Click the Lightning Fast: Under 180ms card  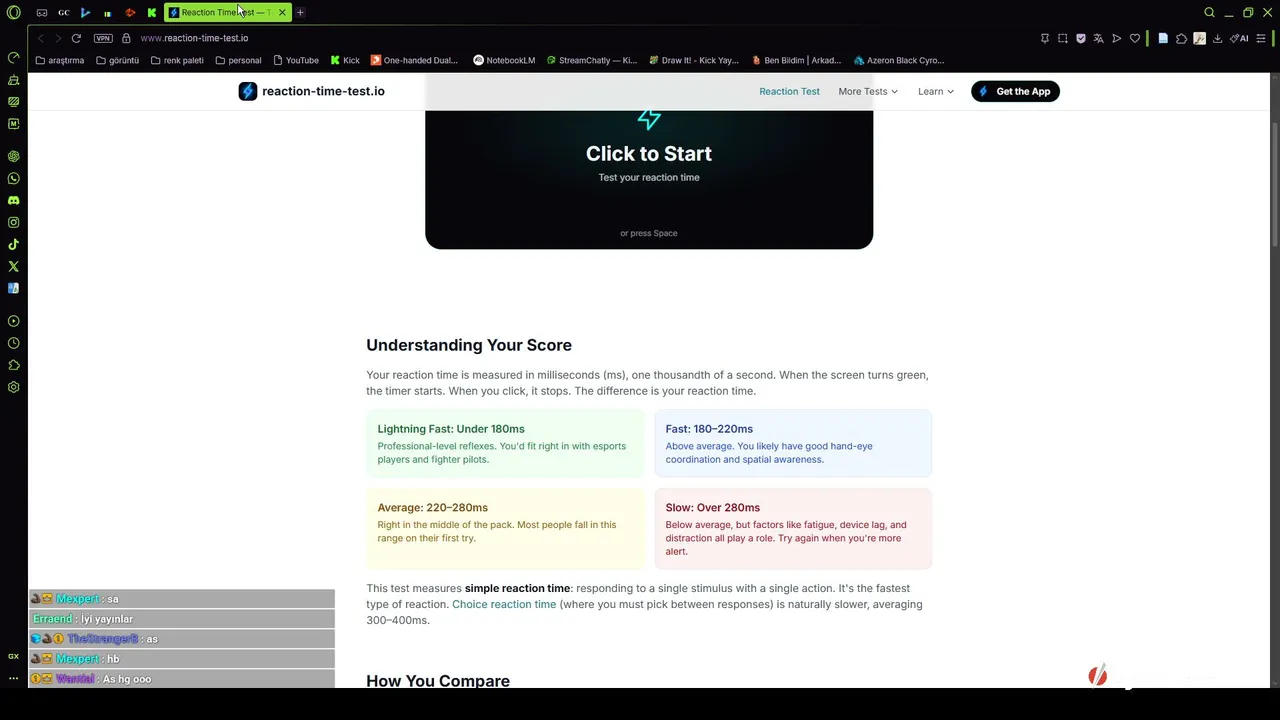click(x=505, y=443)
